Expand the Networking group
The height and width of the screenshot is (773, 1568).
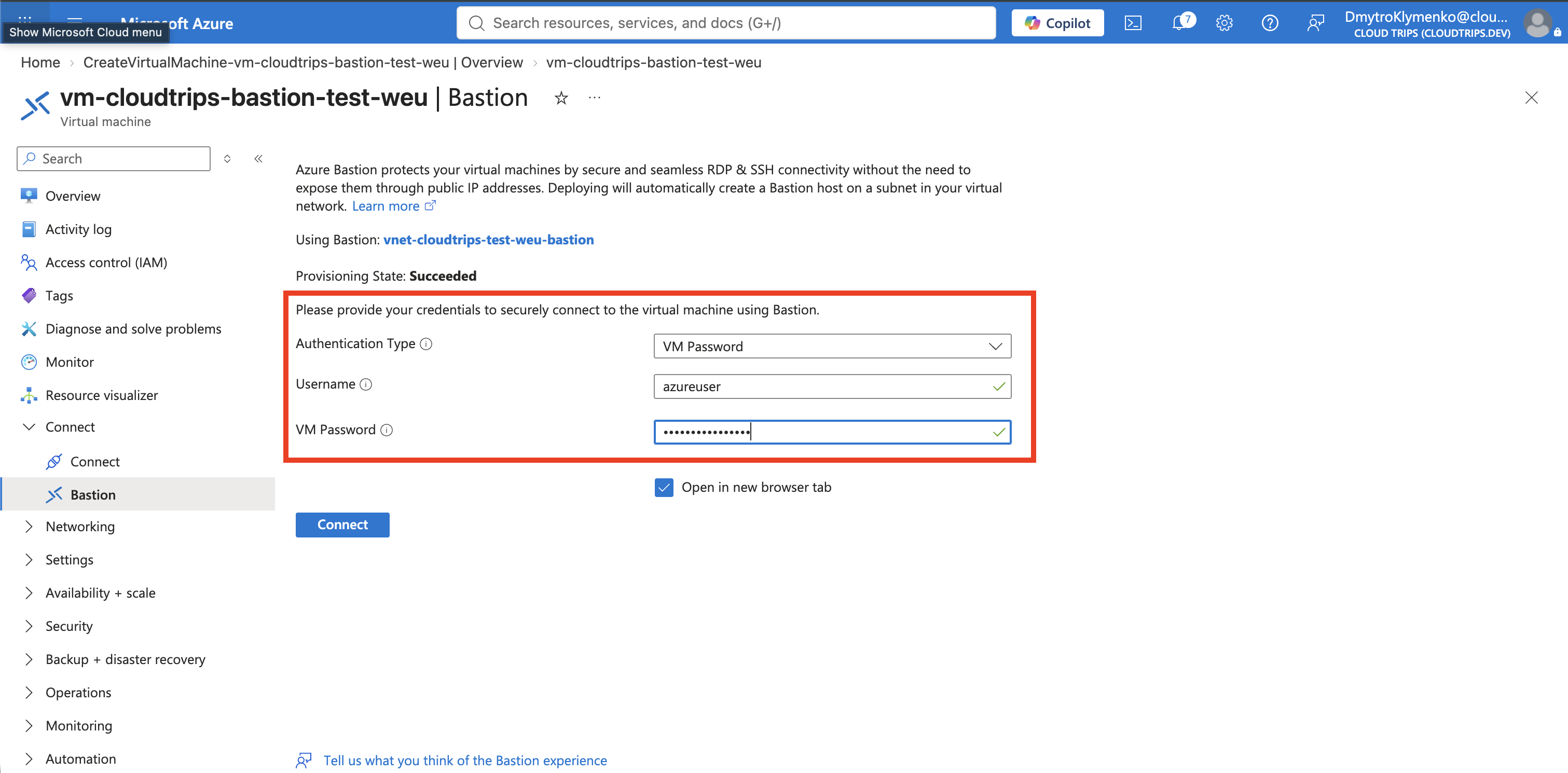29,527
